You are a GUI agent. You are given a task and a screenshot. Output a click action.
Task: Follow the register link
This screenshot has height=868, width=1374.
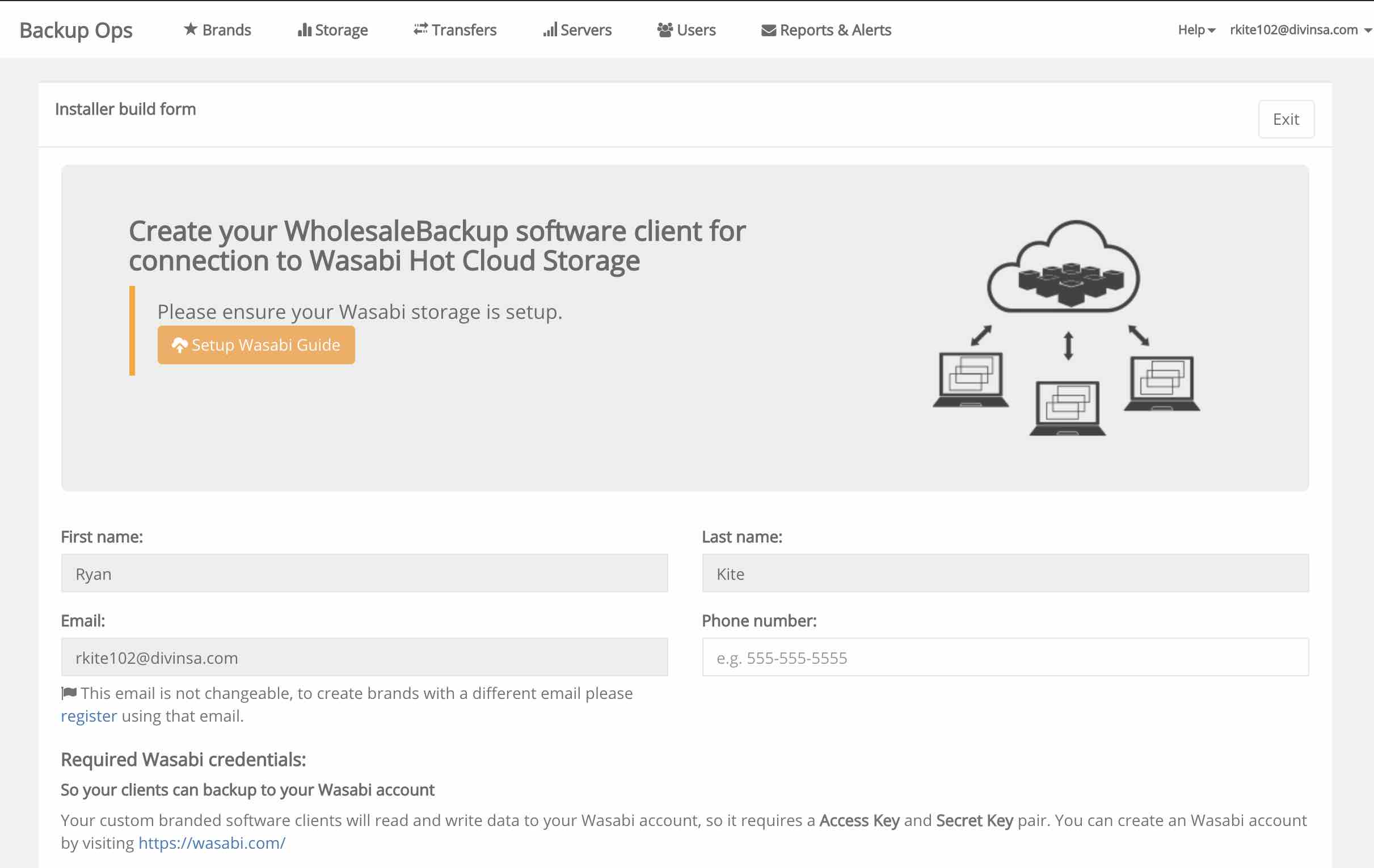coord(89,715)
